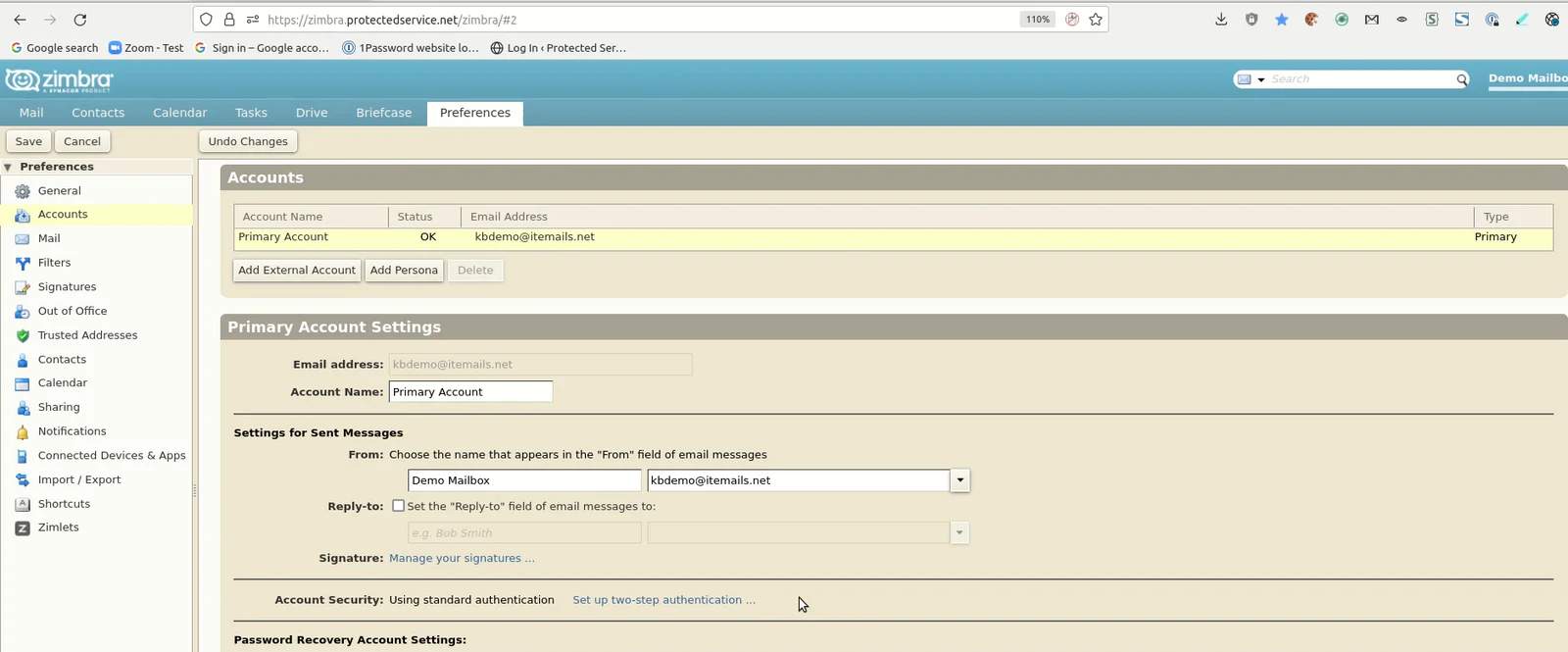The image size is (1568, 652).
Task: Click the Zimbra logo
Action: click(x=60, y=80)
